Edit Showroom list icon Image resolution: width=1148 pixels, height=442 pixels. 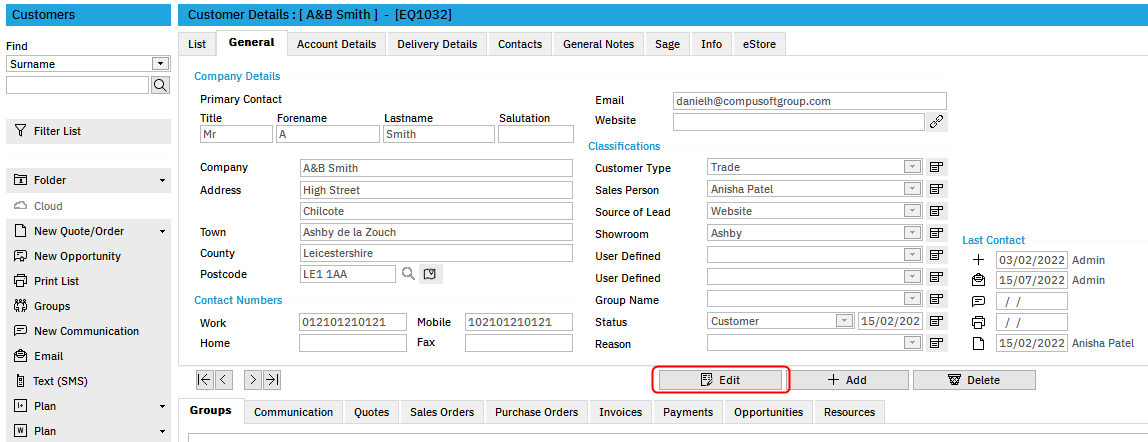(936, 233)
